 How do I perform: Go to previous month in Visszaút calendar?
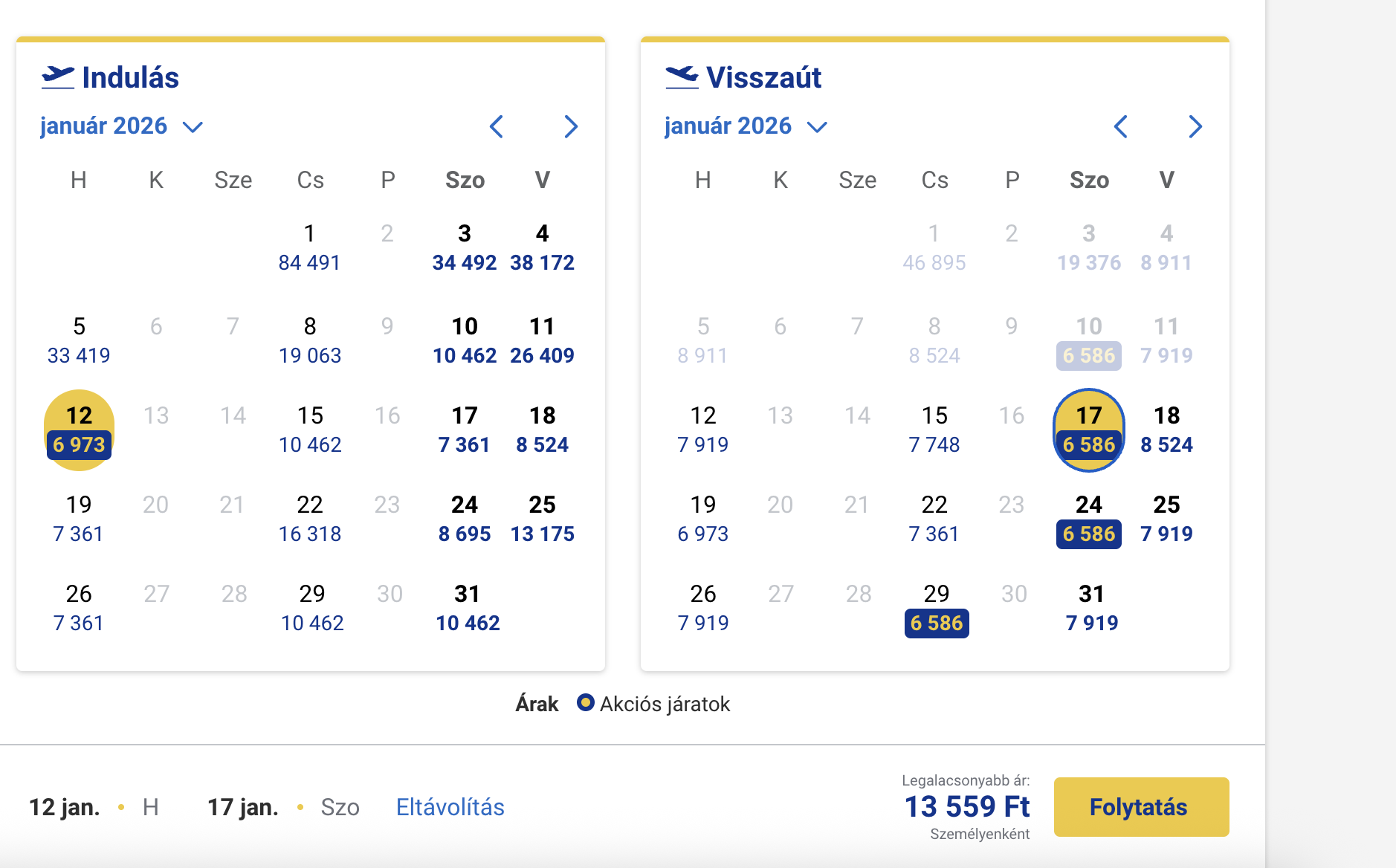point(1121,126)
